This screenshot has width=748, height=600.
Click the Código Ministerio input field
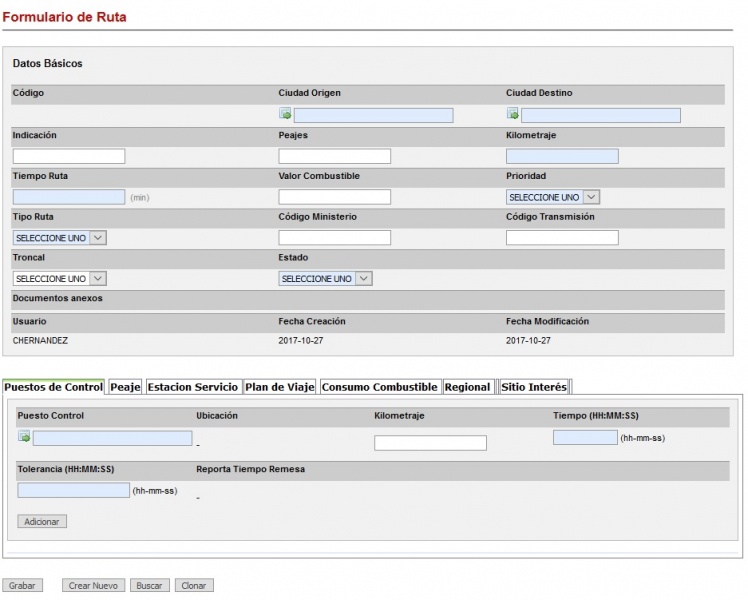334,238
